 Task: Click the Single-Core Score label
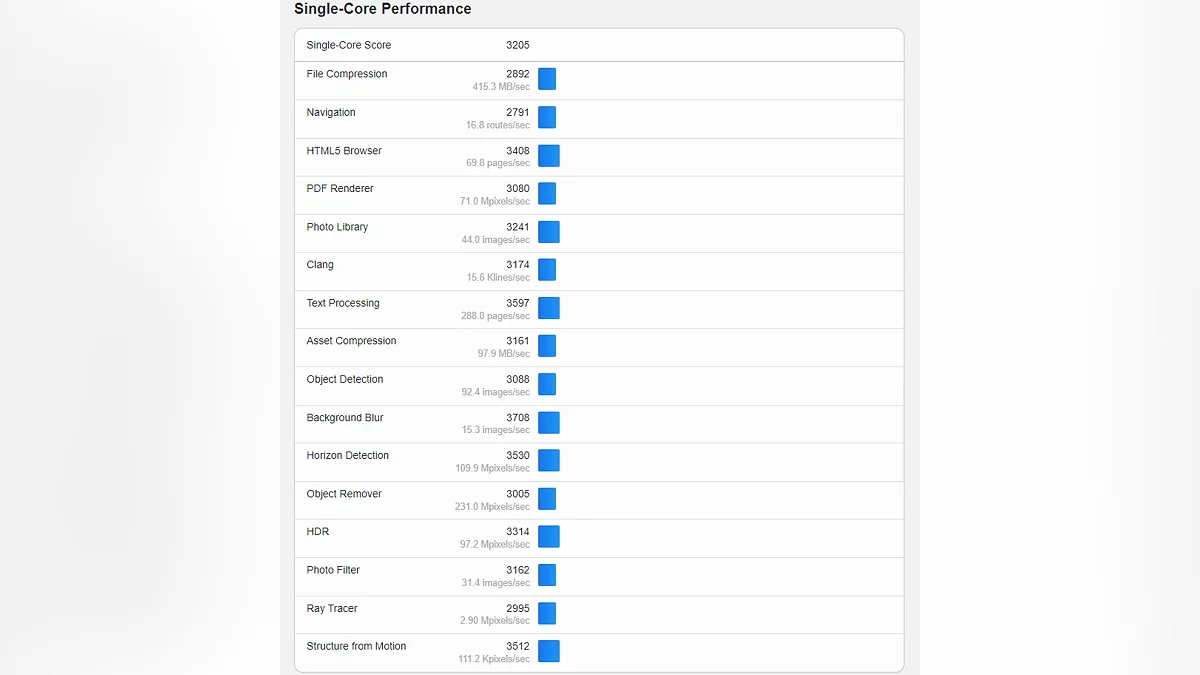349,45
